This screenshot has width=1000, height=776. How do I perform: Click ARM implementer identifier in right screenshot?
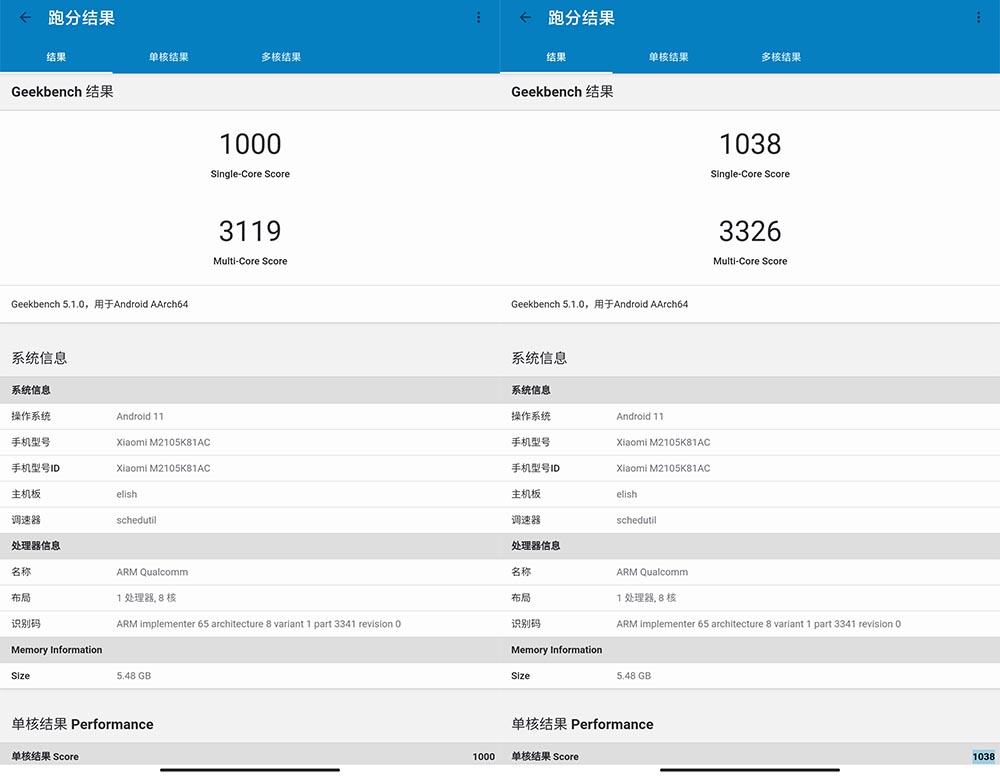758,624
